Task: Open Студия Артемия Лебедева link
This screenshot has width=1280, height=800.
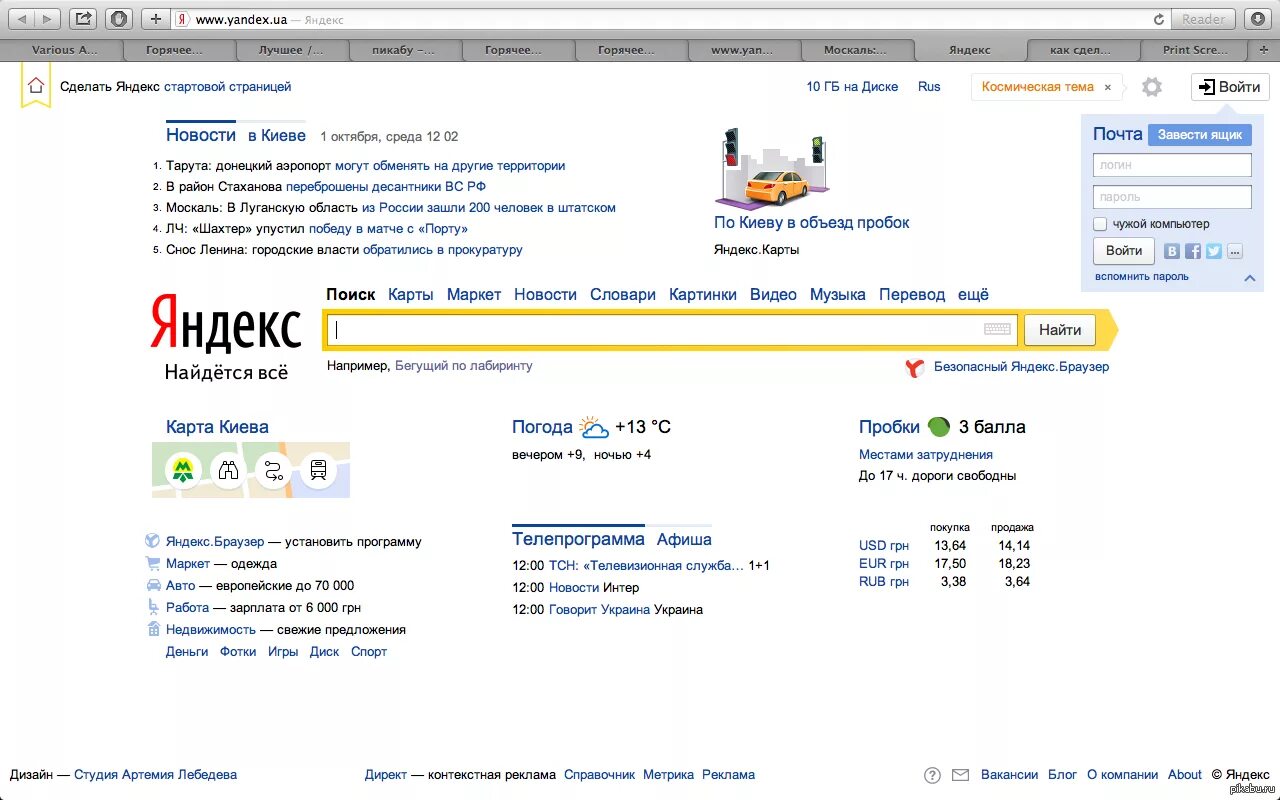Action: point(155,775)
